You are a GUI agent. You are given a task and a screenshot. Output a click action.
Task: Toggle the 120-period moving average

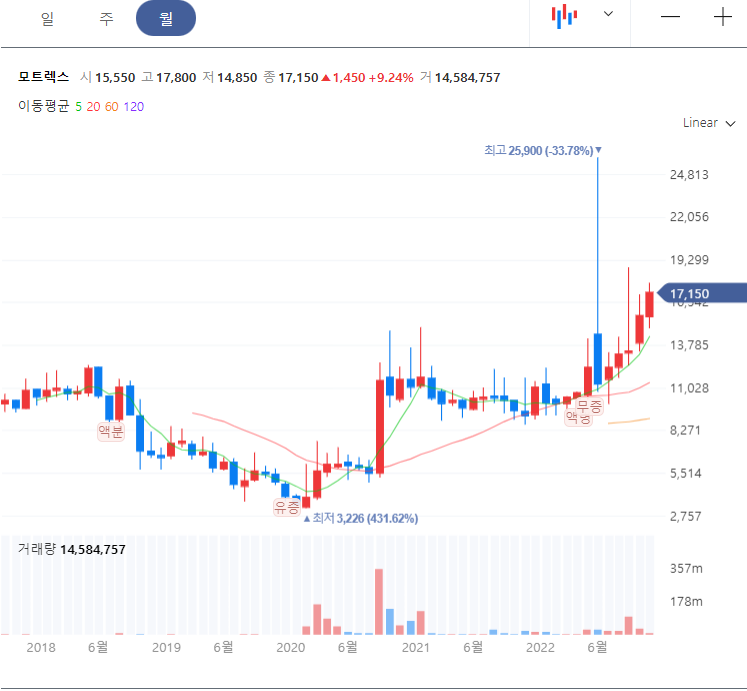coord(134,107)
